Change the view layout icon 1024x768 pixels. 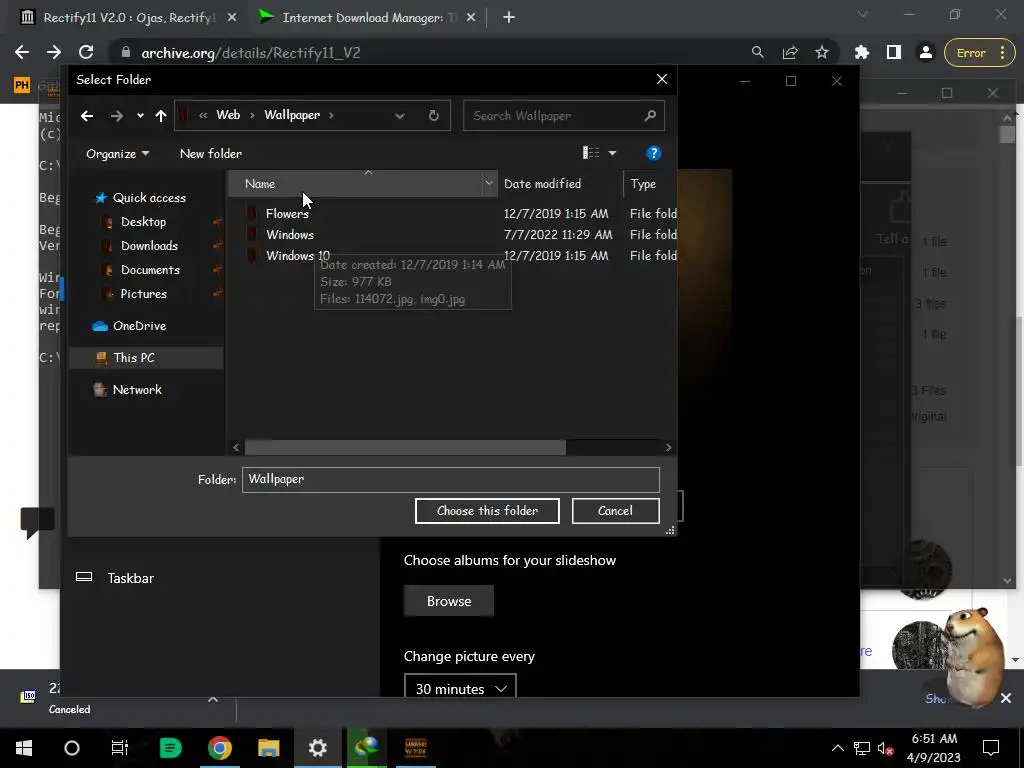[590, 153]
